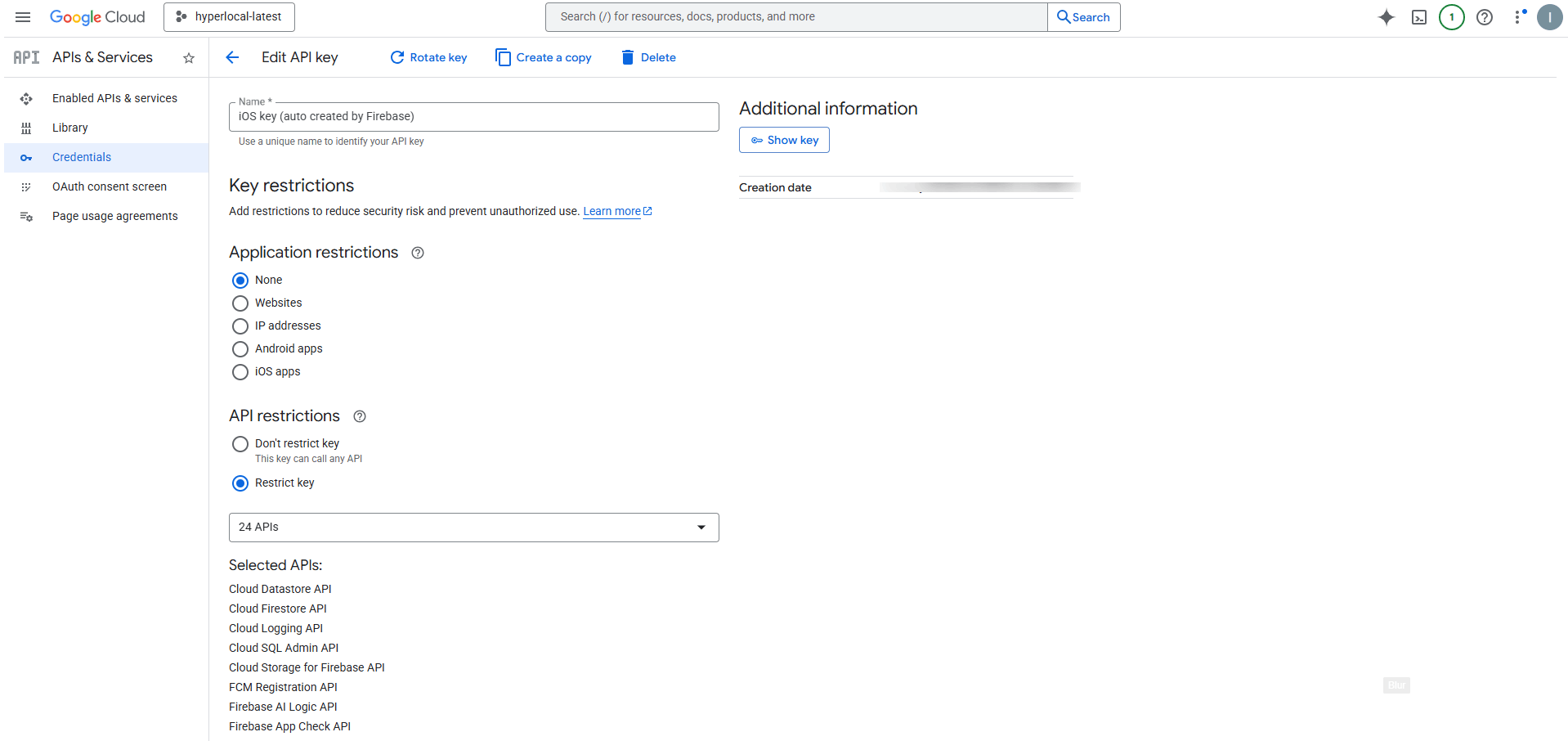Click Create a copy

click(544, 57)
